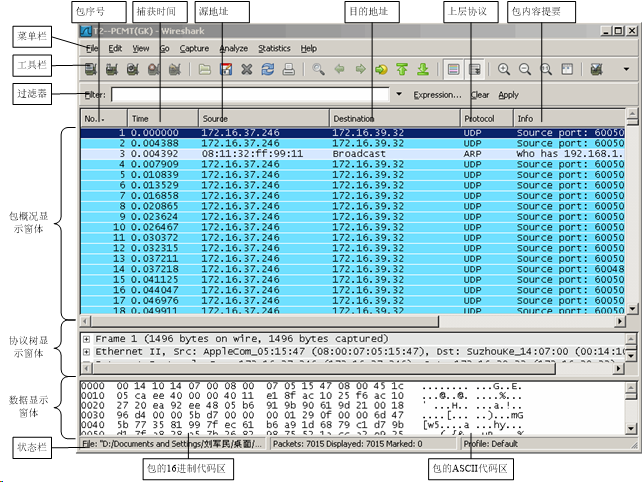Sort by the Protocol column header
Screen dimensions: 642x482
point(487,118)
